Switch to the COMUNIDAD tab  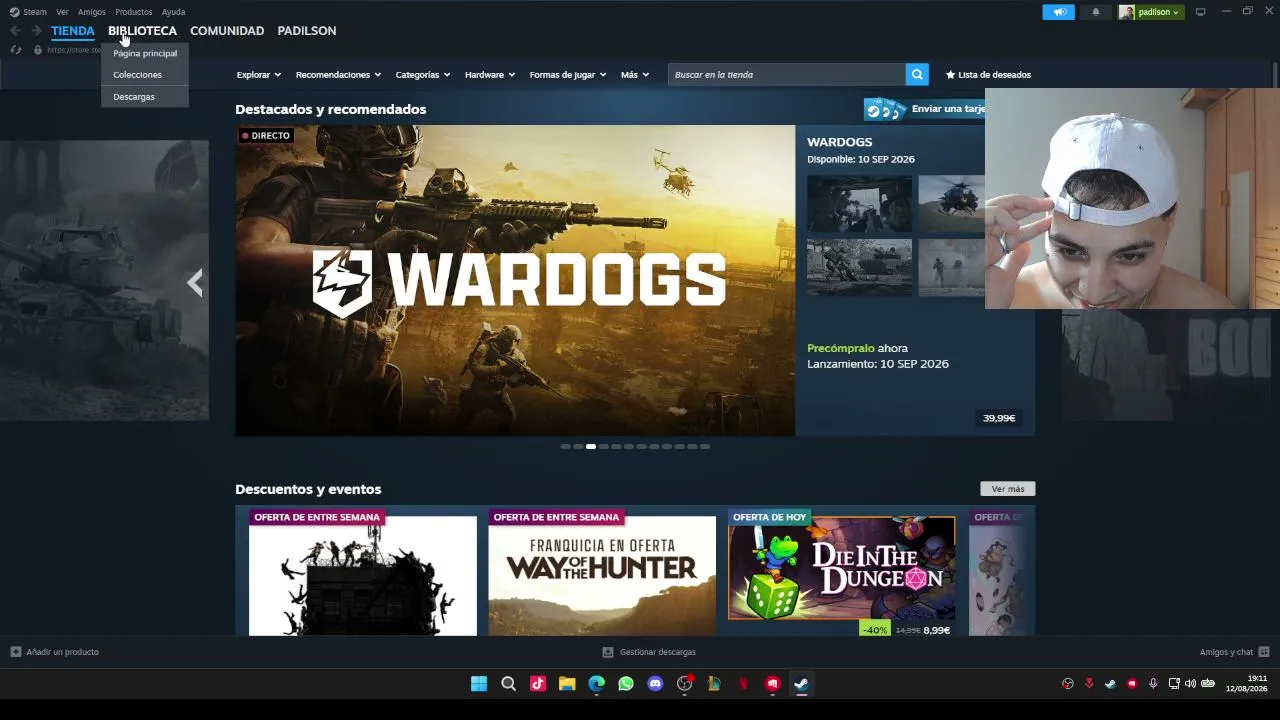click(x=227, y=31)
